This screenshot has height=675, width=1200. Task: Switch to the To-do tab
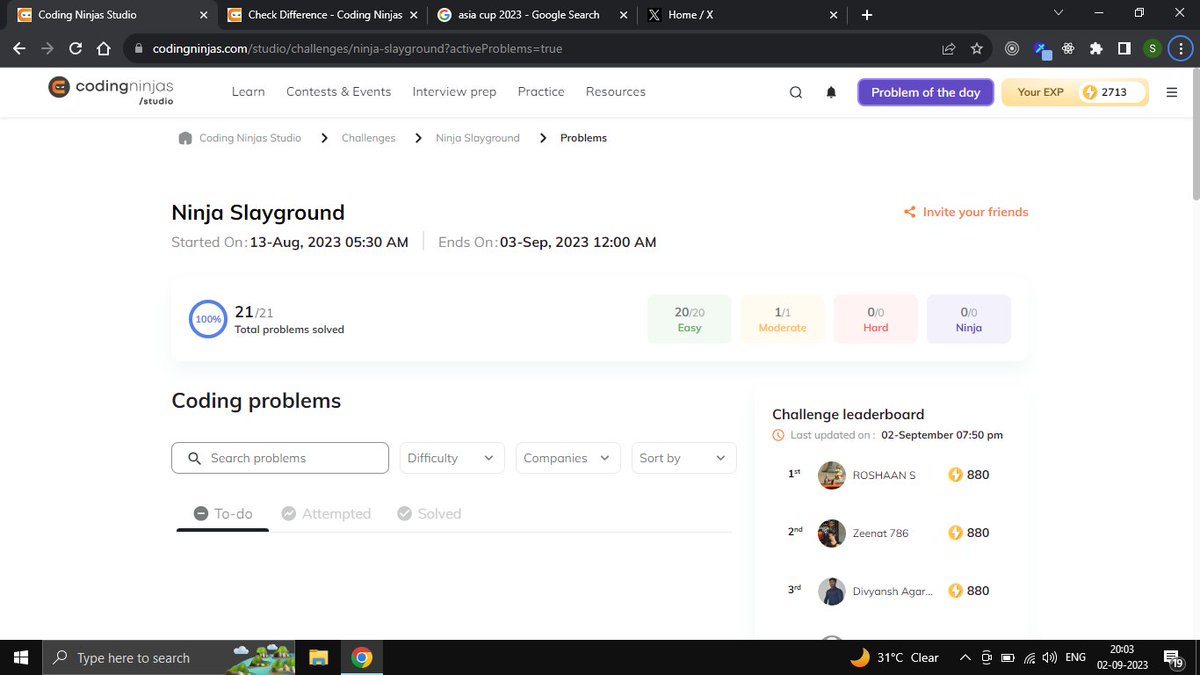[x=223, y=514]
